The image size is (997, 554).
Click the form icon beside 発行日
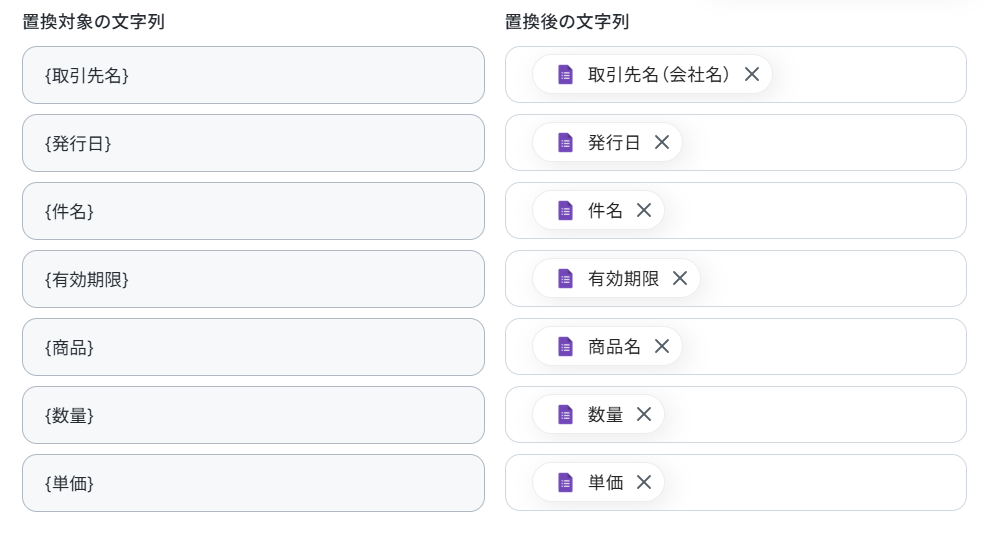[565, 142]
